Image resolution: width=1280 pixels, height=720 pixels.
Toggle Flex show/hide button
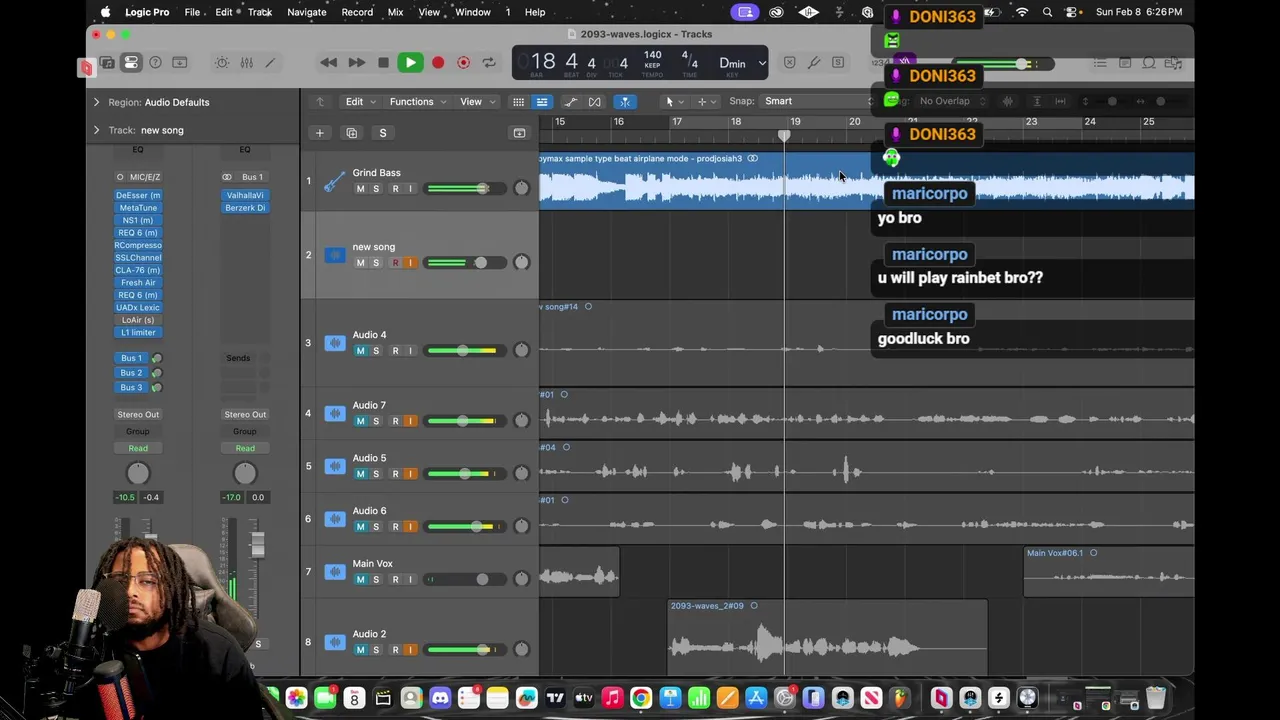pos(595,101)
